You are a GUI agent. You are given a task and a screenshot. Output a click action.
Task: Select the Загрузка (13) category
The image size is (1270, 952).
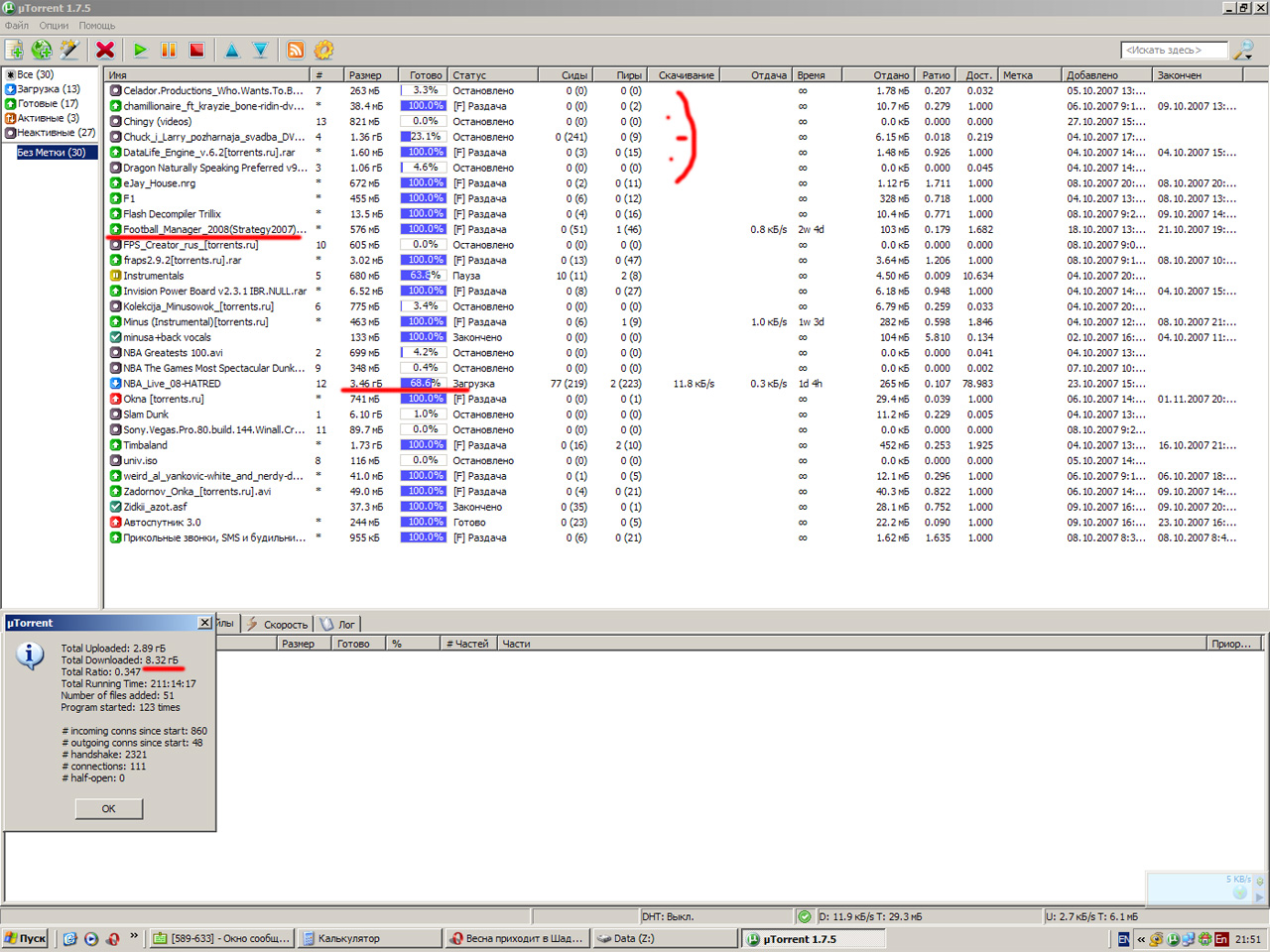click(x=43, y=89)
